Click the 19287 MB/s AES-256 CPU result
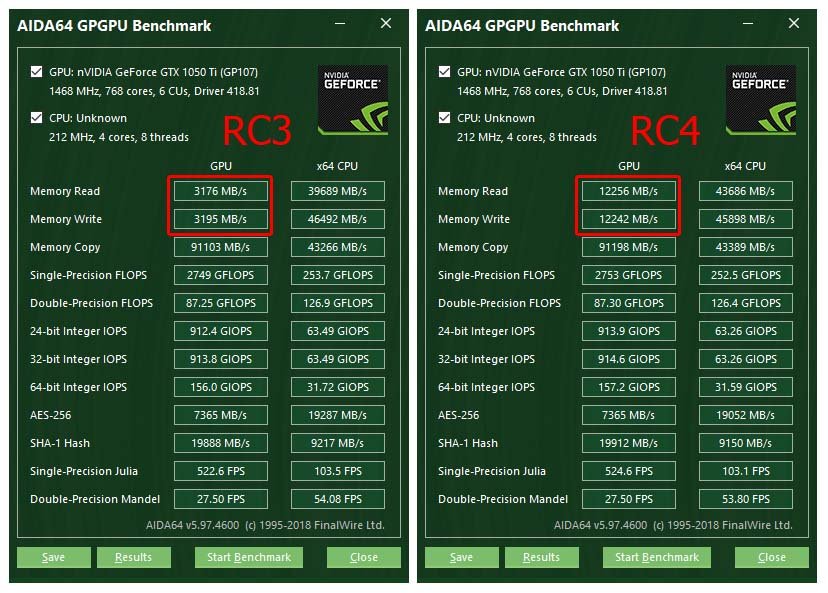Screen dimensions: 828x593 (338, 415)
